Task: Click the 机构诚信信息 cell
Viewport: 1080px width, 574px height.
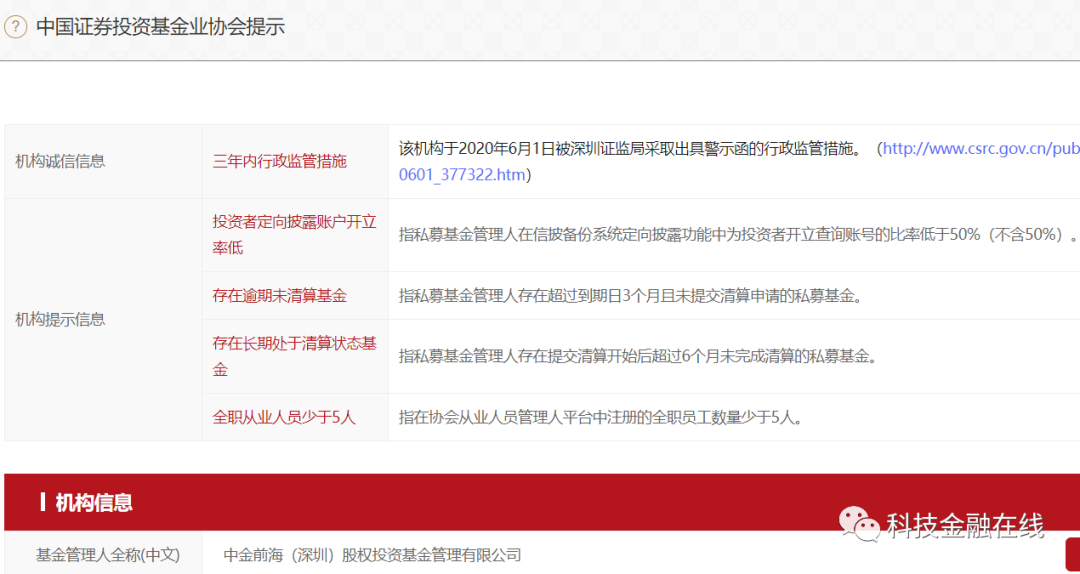Action: (x=103, y=162)
